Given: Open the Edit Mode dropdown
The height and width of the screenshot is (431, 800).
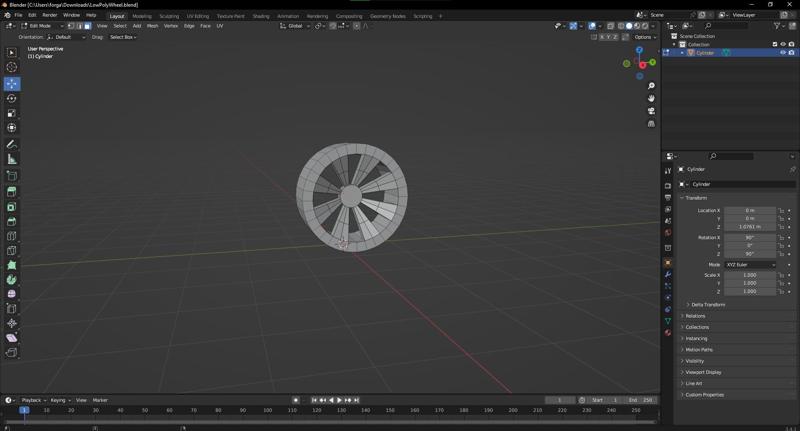Looking at the screenshot, I should pyautogui.click(x=42, y=26).
